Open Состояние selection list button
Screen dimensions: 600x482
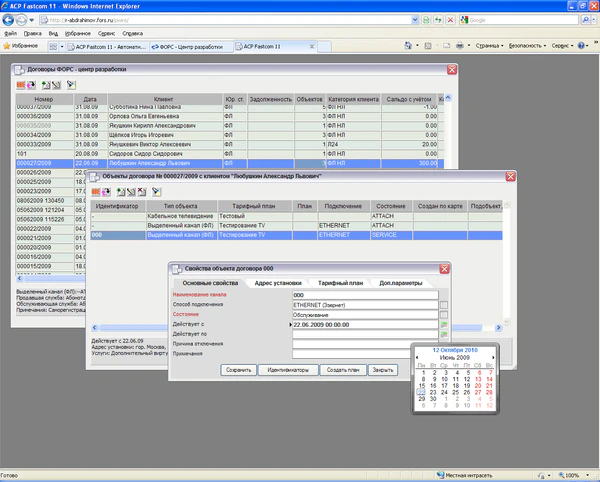tap(443, 314)
